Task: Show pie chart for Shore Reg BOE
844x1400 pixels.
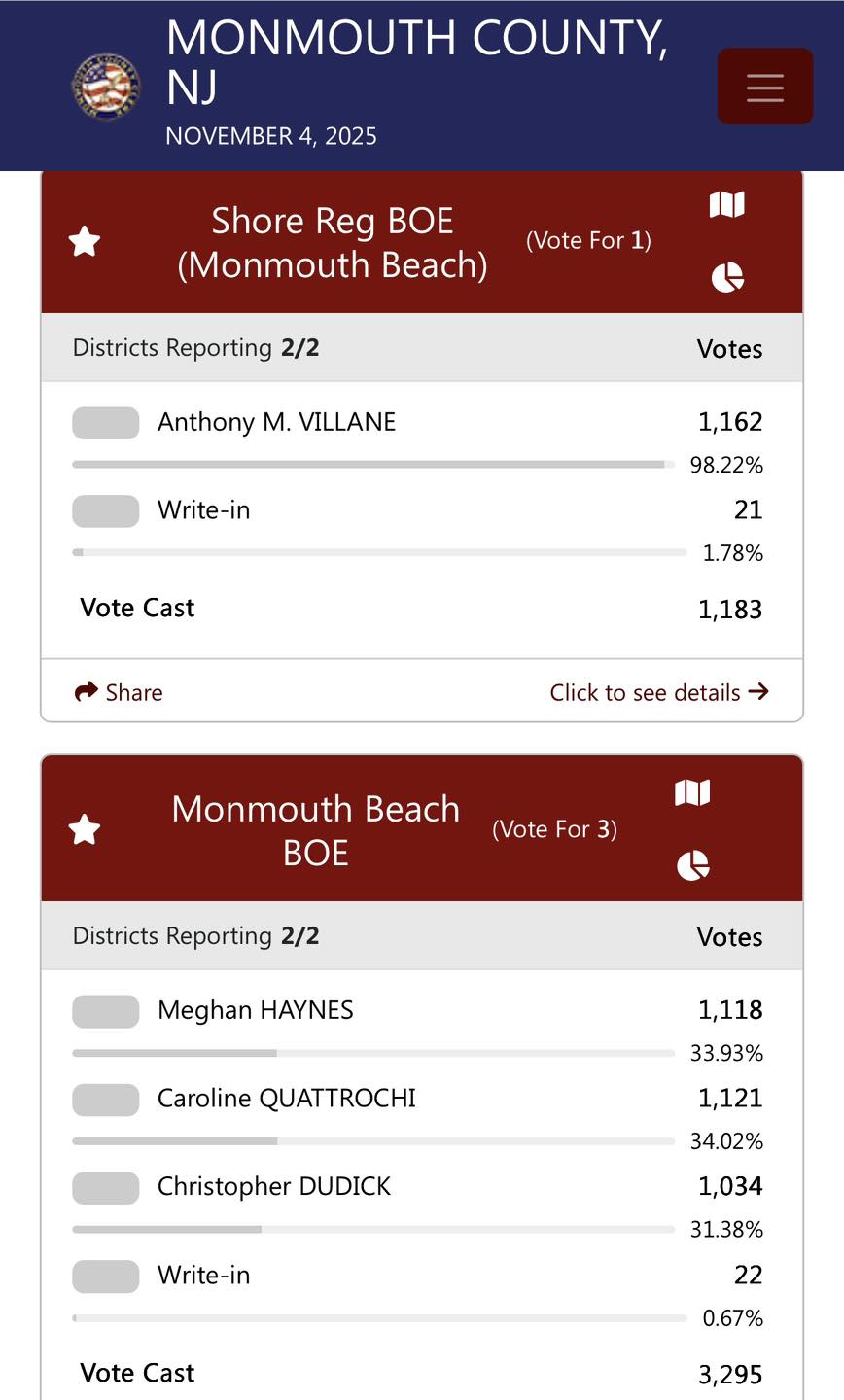Action: coord(727,278)
